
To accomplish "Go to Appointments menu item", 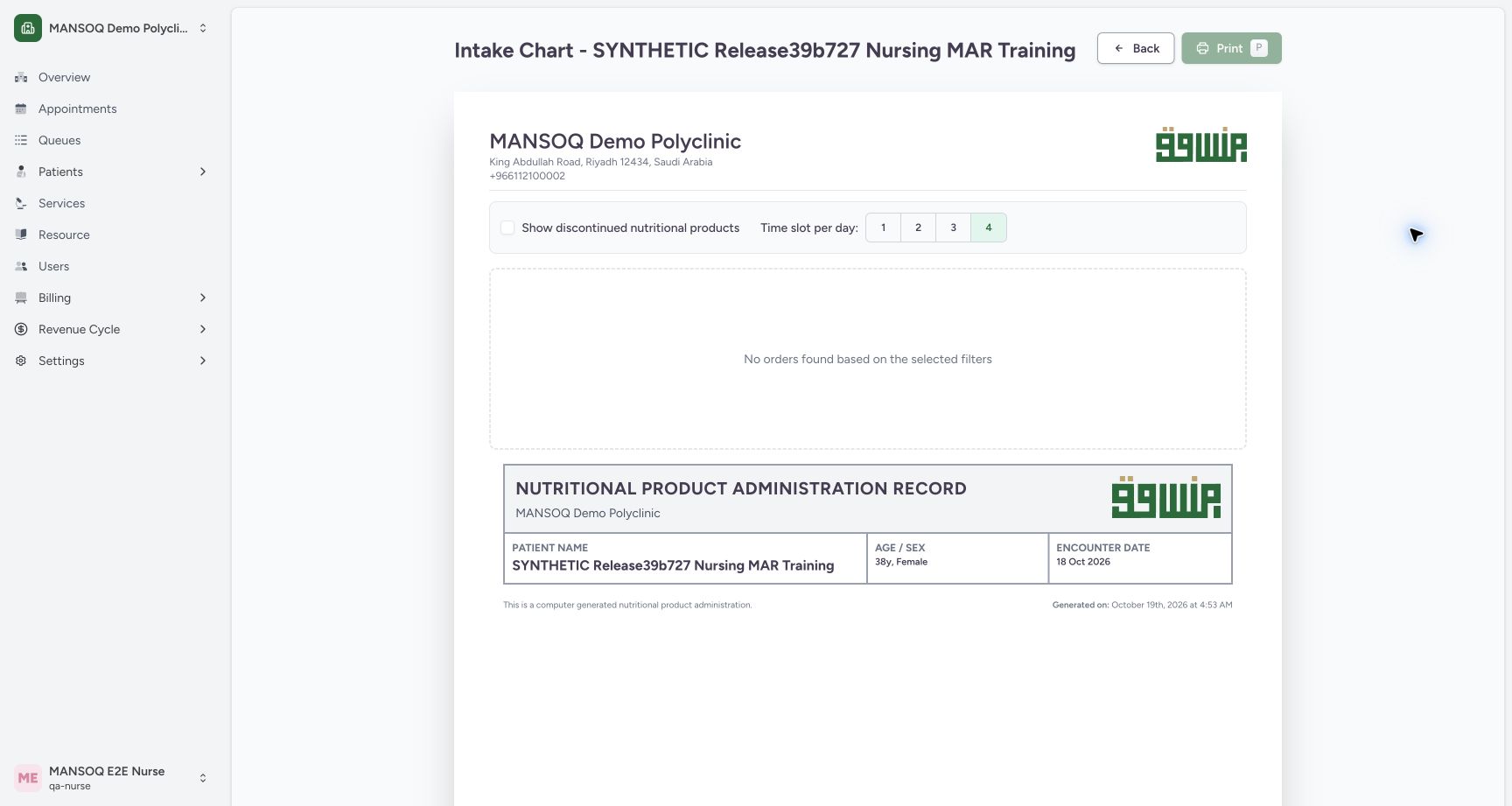I will pos(112,109).
